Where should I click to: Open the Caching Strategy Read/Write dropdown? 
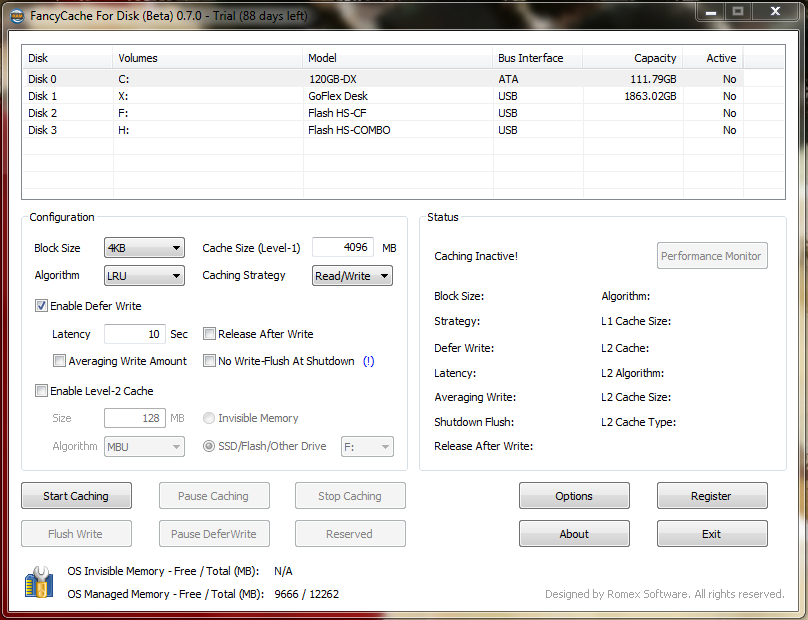[x=352, y=276]
